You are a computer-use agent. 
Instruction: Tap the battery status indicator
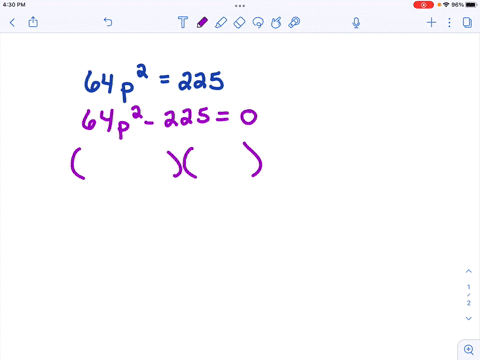click(x=471, y=5)
